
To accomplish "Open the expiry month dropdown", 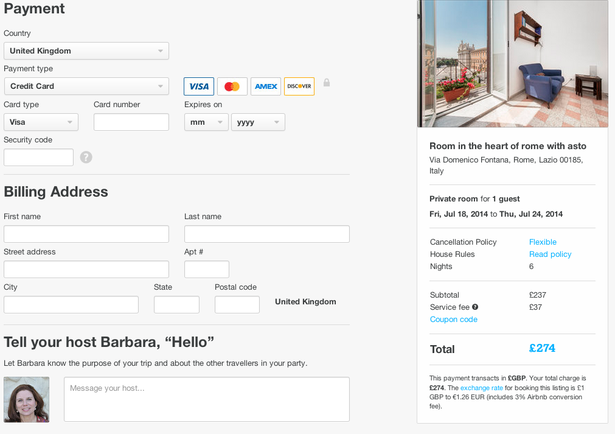I will click(206, 122).
